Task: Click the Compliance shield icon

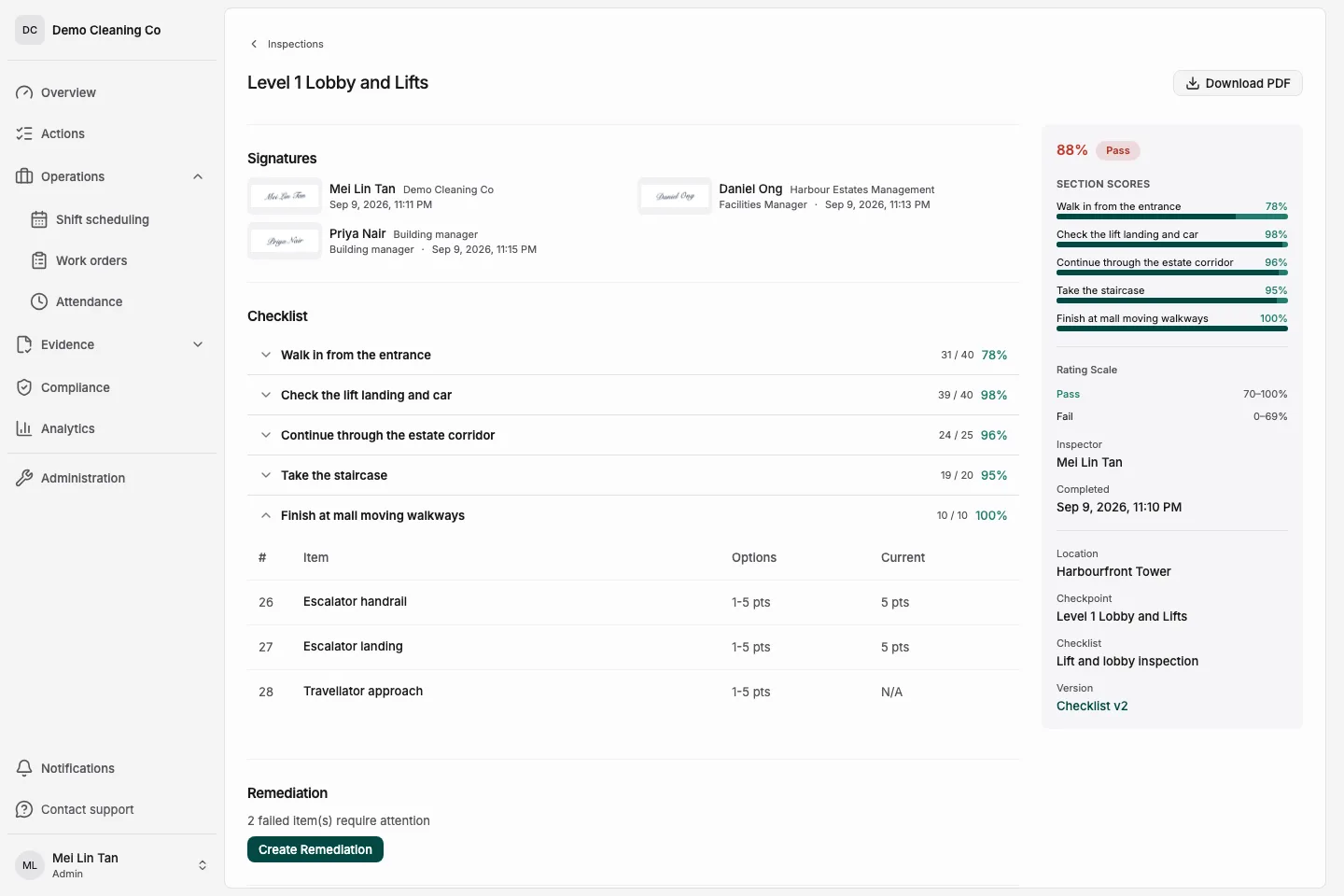Action: coord(24,387)
